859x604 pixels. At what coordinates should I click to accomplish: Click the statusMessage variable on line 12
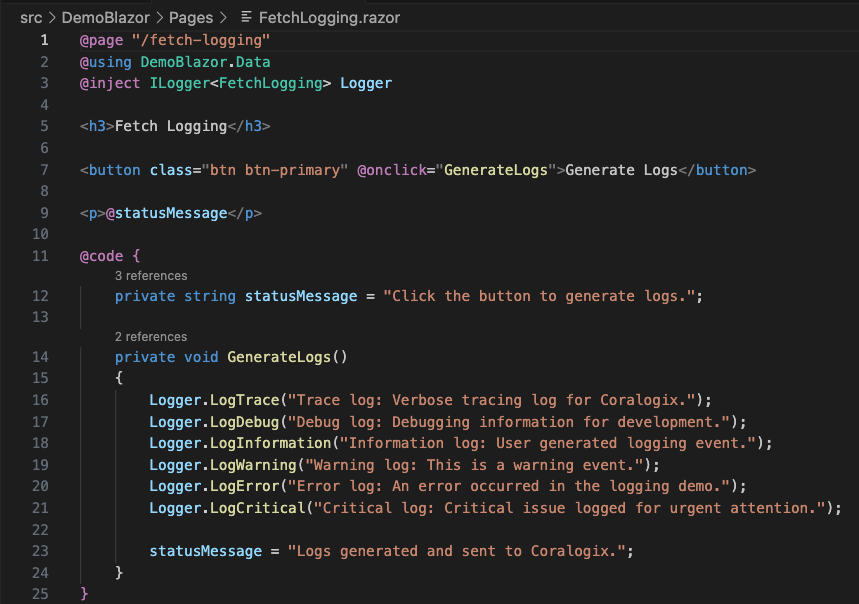301,296
